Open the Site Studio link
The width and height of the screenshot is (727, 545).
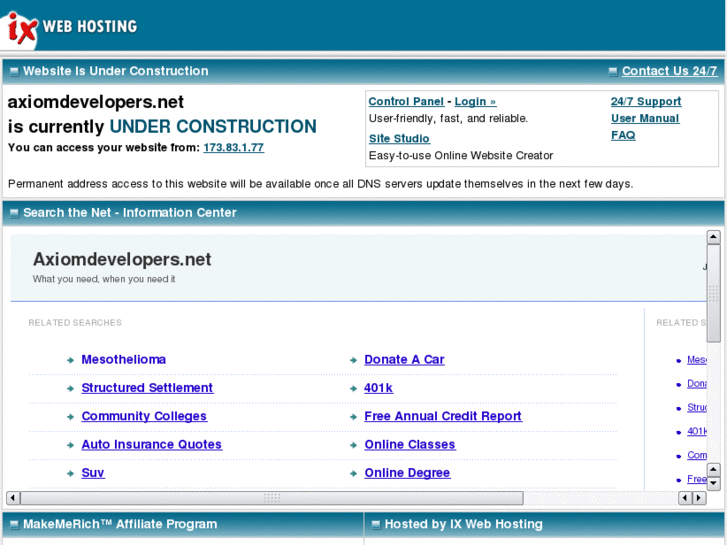(399, 138)
